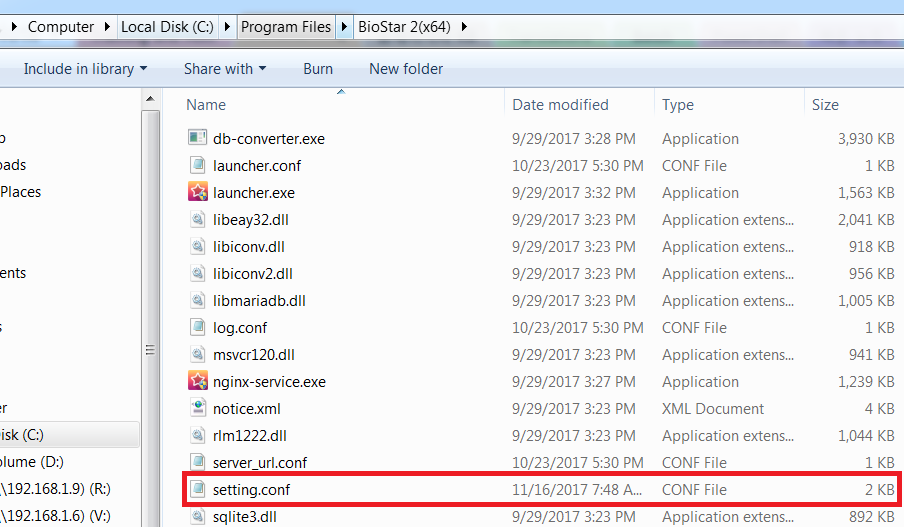Click the nginx-service.exe star icon

(x=197, y=381)
